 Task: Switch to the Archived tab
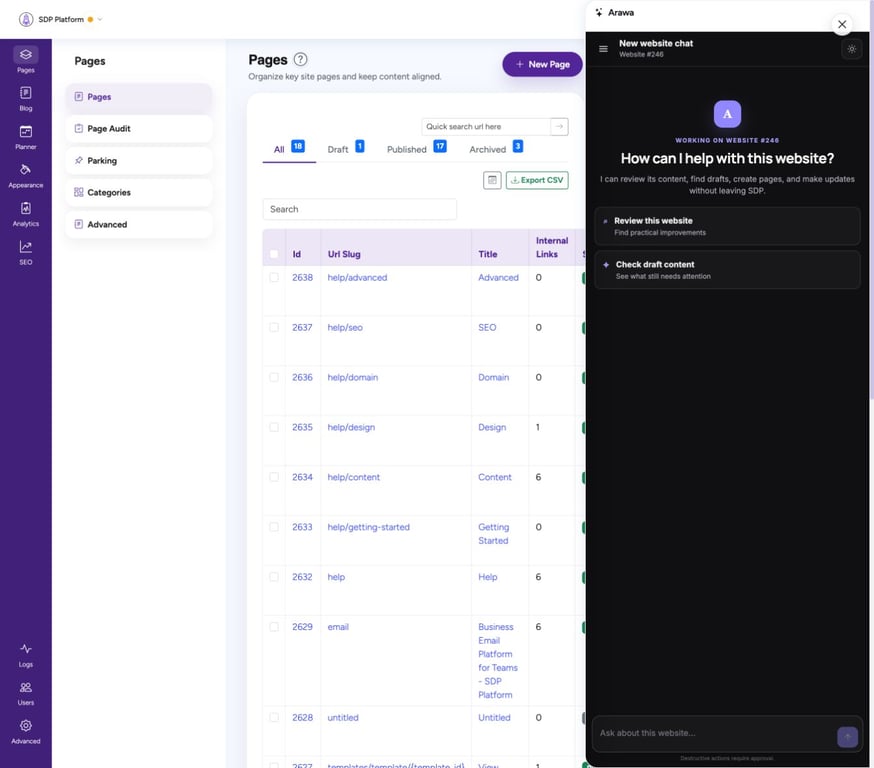pyautogui.click(x=496, y=149)
